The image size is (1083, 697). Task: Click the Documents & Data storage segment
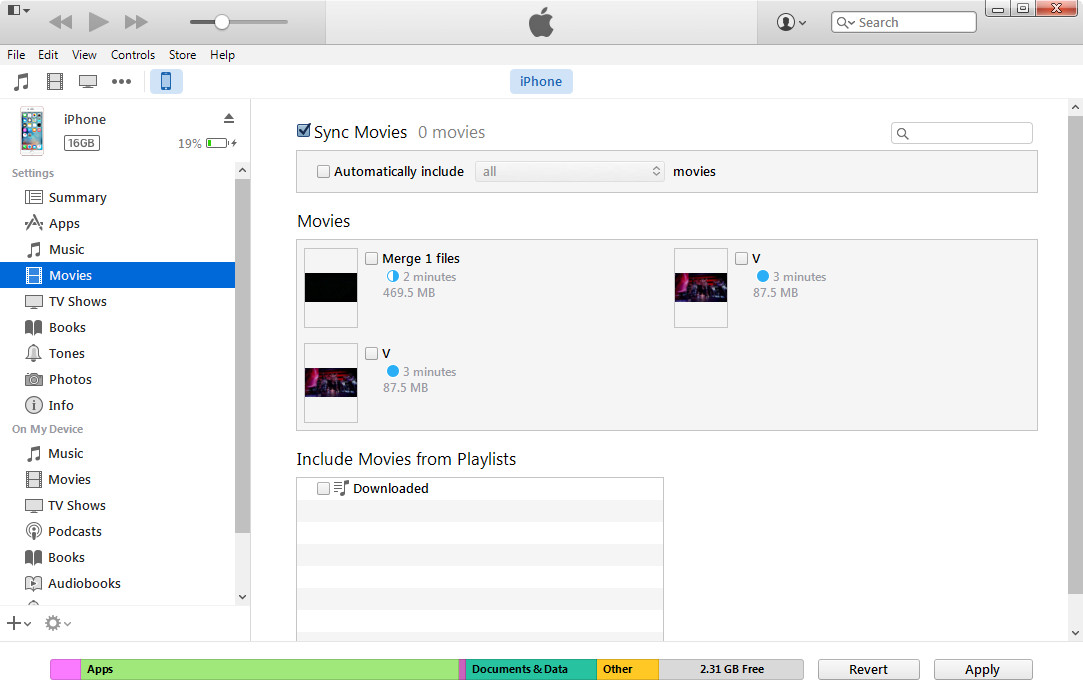point(531,669)
